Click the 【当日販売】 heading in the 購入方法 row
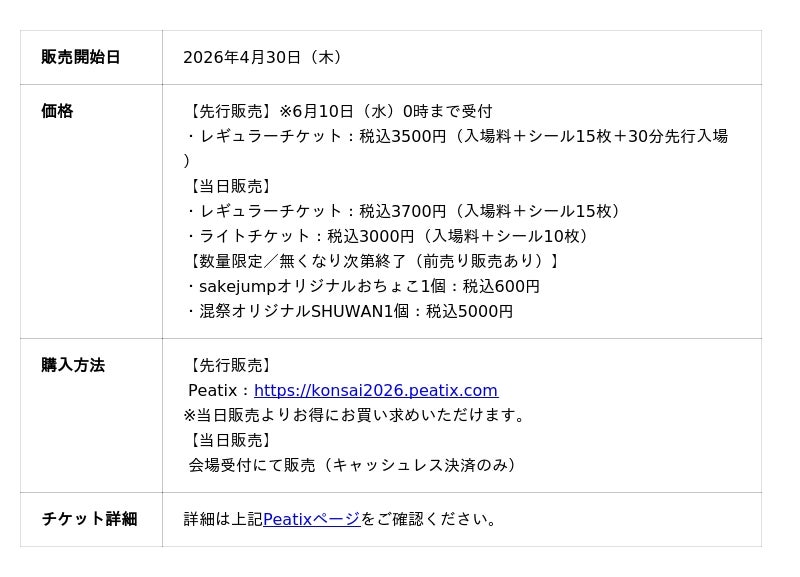 (229, 440)
